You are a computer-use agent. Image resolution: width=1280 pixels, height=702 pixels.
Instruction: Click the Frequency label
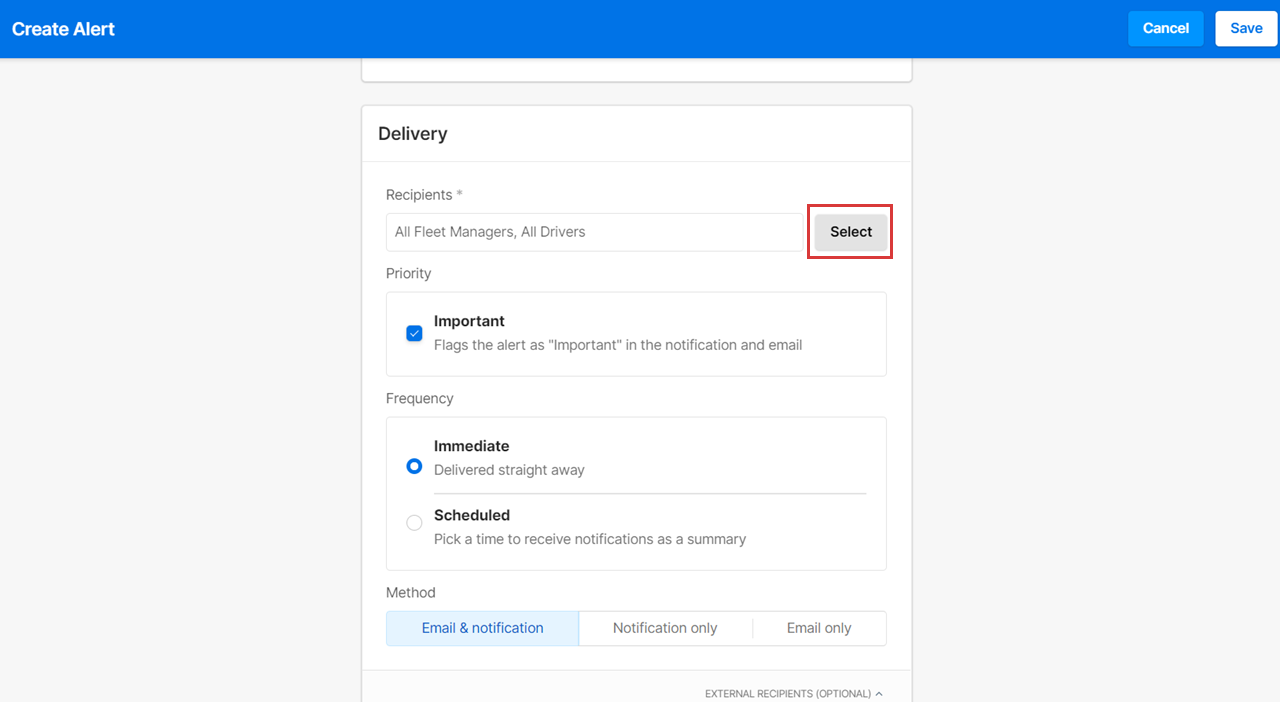420,398
